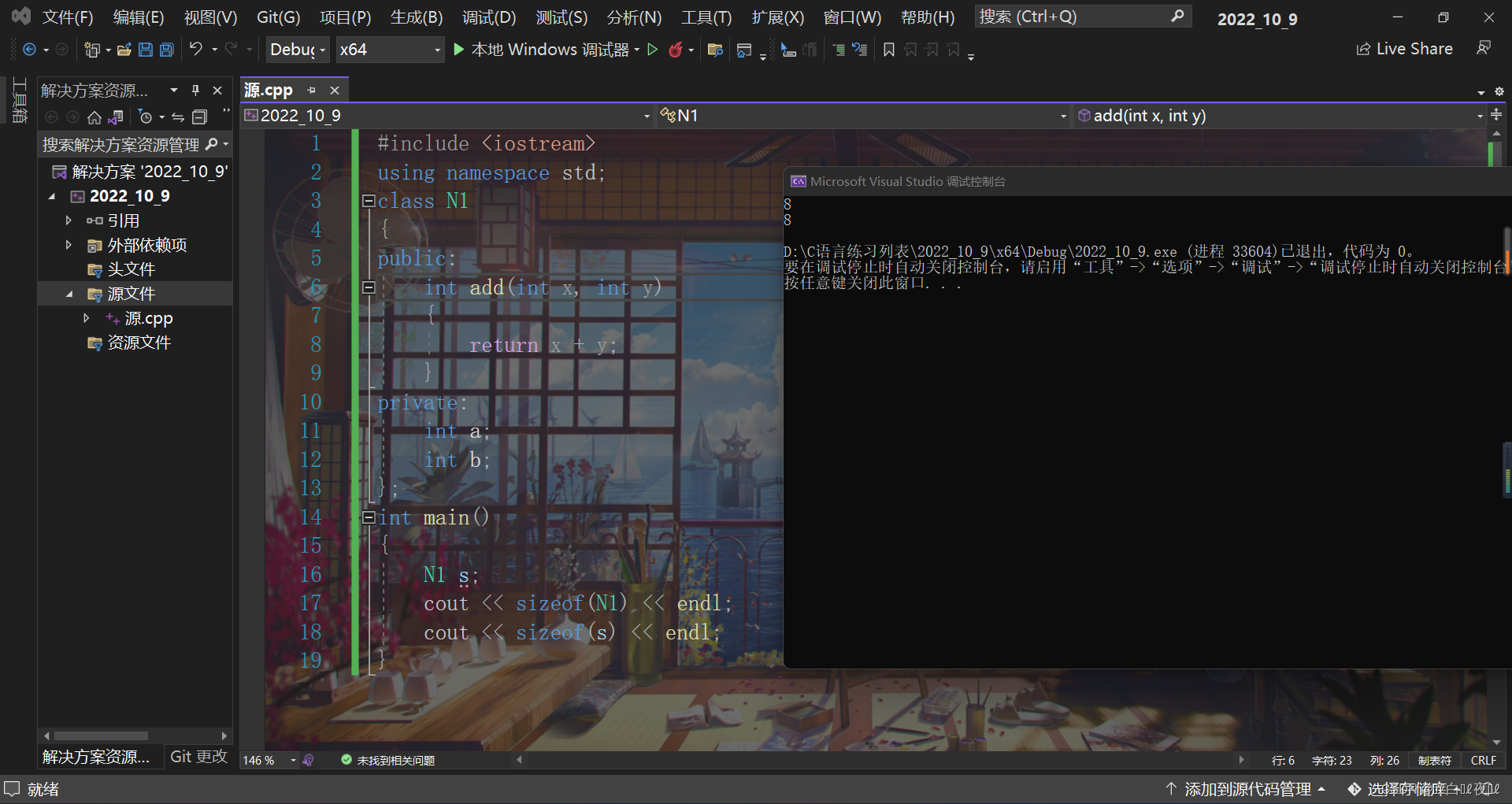Open the 编辑(E) menu
This screenshot has height=804, width=1512.
pyautogui.click(x=139, y=17)
